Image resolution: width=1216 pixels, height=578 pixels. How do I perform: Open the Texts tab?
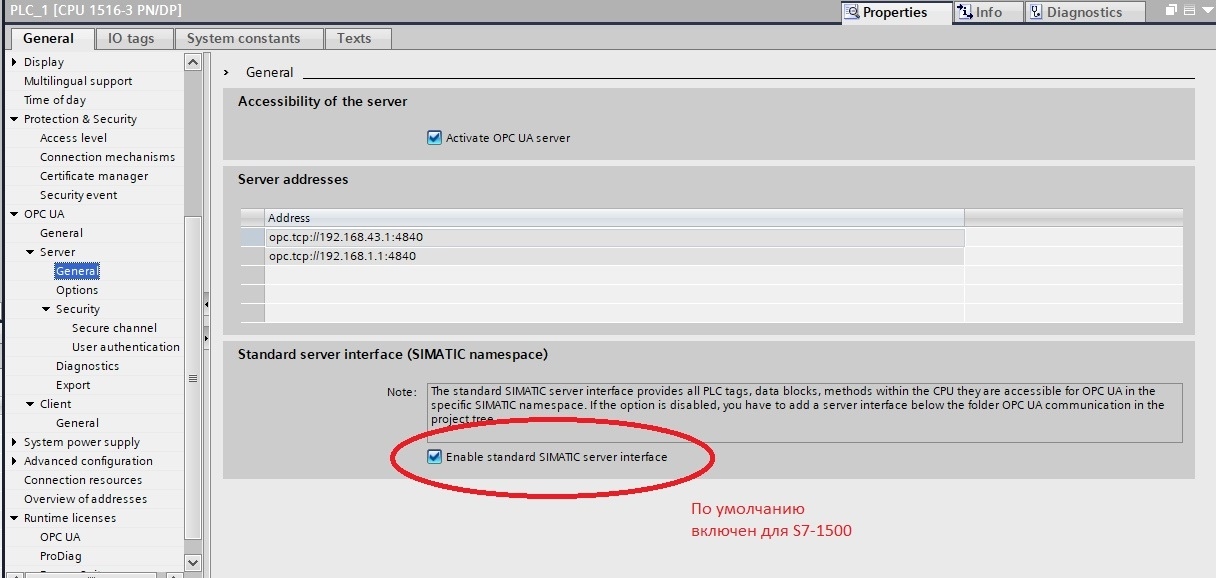click(354, 38)
